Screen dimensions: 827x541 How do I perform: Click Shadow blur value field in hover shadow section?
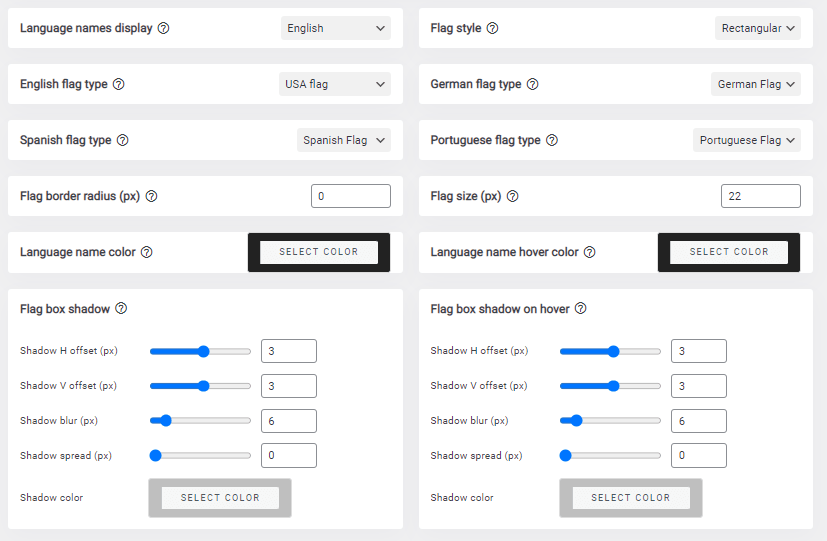(699, 421)
